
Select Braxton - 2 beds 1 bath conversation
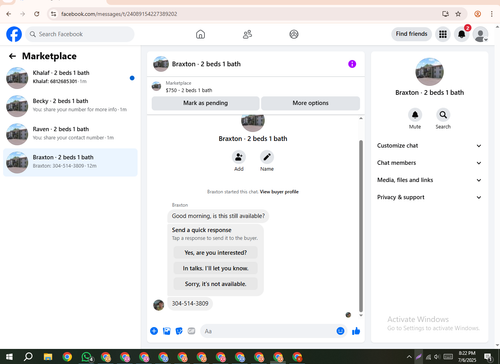coord(70,162)
